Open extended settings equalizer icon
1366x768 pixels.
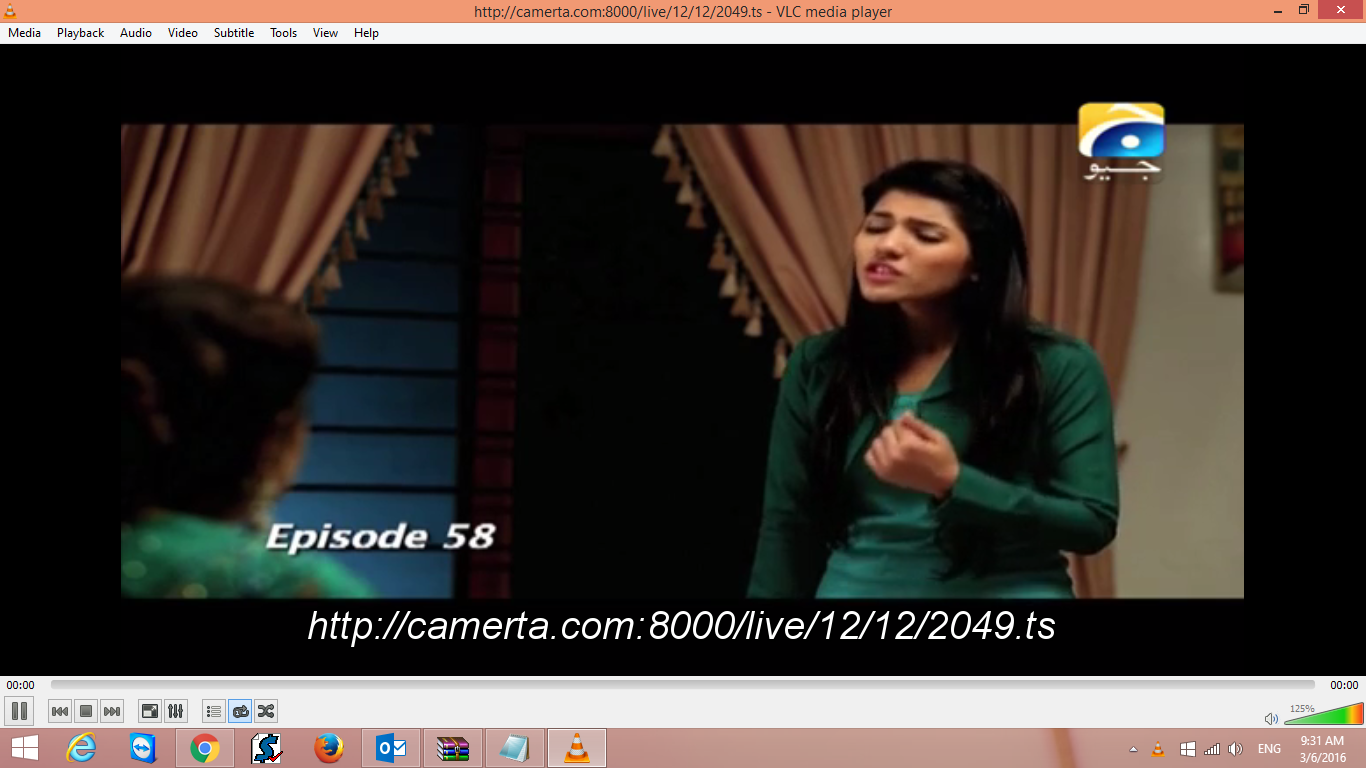pos(176,711)
